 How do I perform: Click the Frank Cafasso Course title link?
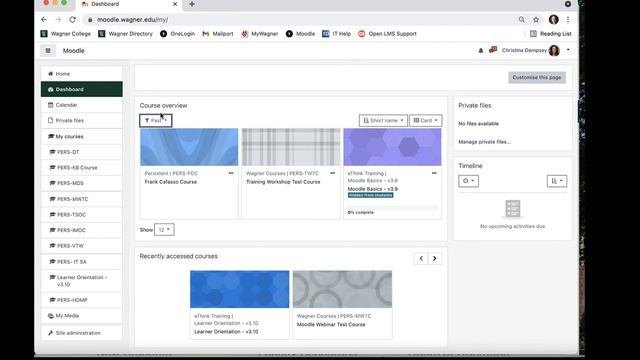[171, 182]
